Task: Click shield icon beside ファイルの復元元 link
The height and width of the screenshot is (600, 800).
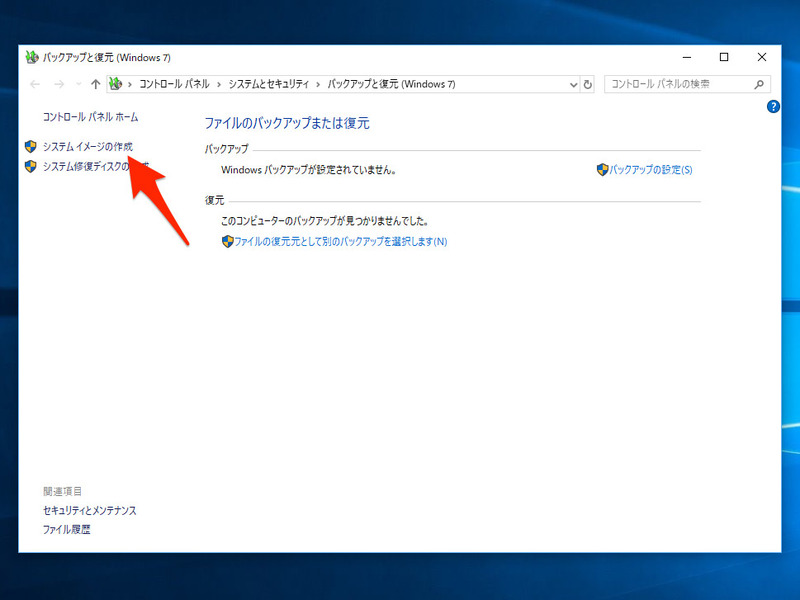Action: tap(228, 241)
